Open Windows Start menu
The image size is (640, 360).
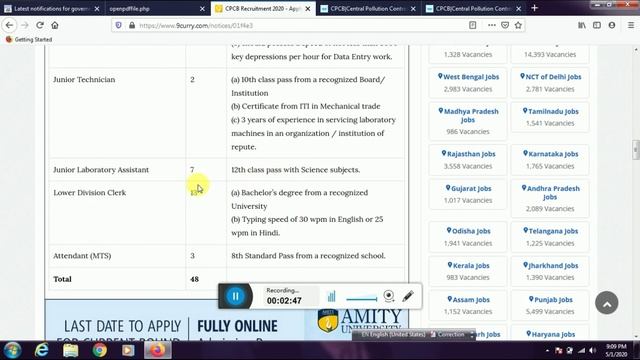[12, 350]
